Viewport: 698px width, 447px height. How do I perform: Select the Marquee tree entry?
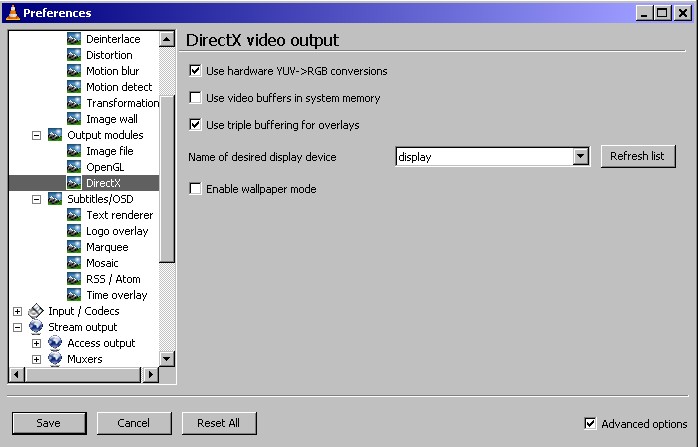tap(107, 247)
